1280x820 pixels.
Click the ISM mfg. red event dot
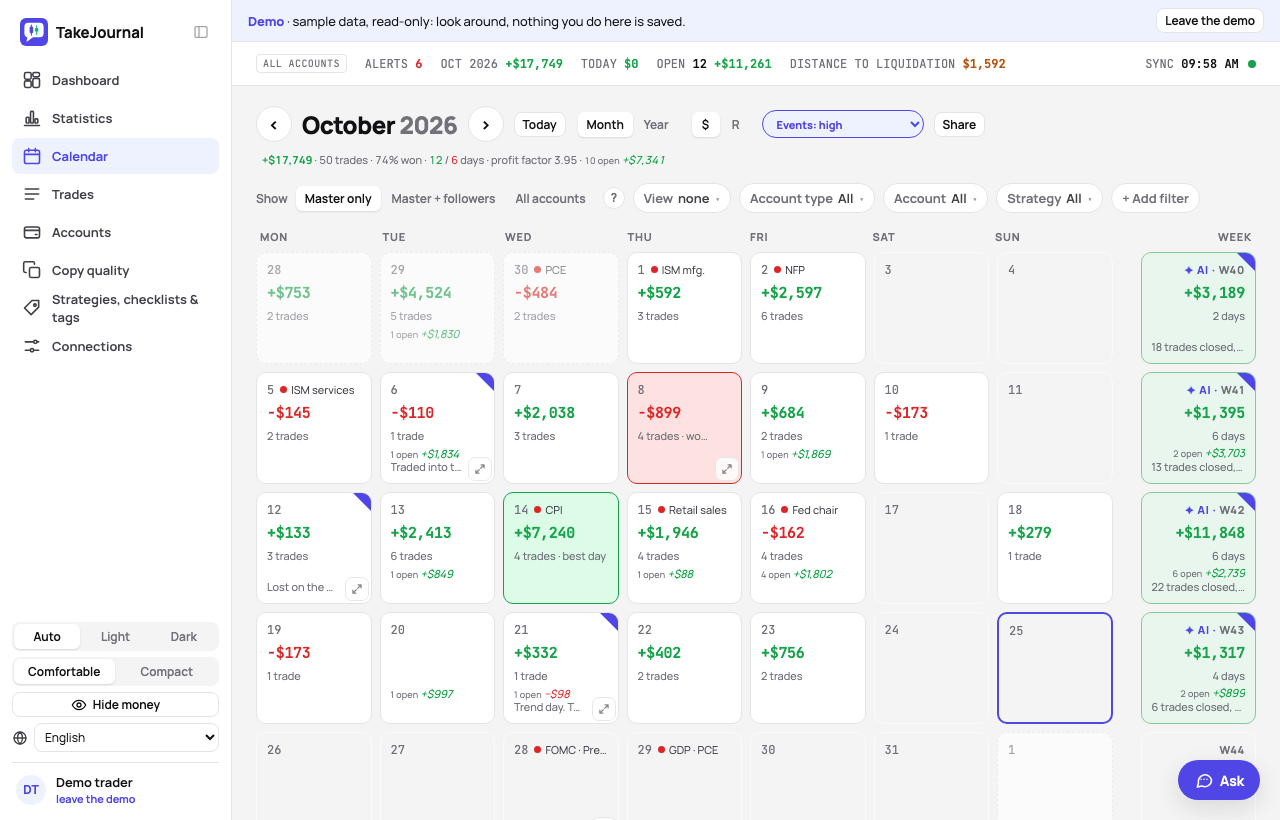point(654,270)
